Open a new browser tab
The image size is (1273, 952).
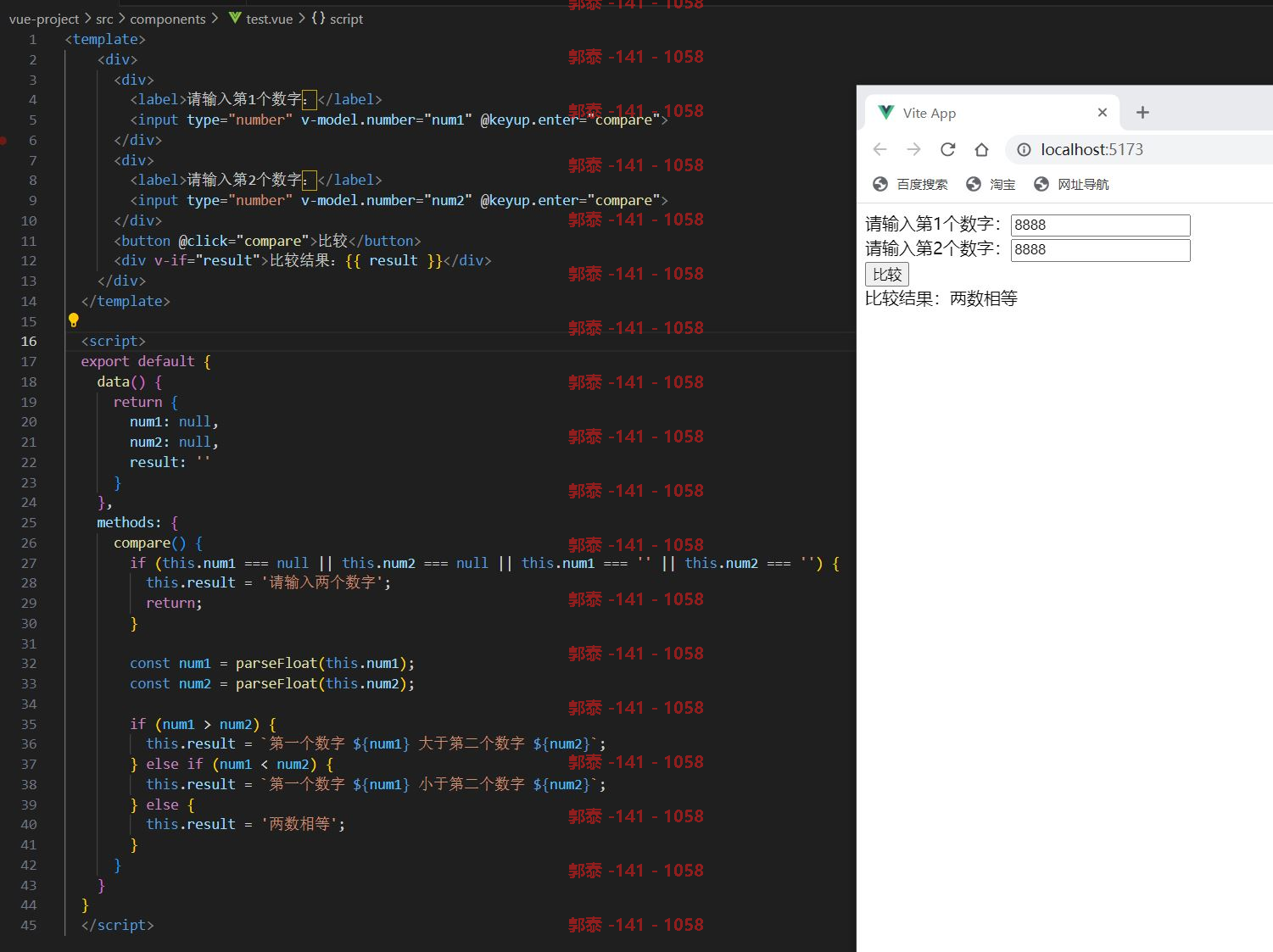coord(1142,112)
